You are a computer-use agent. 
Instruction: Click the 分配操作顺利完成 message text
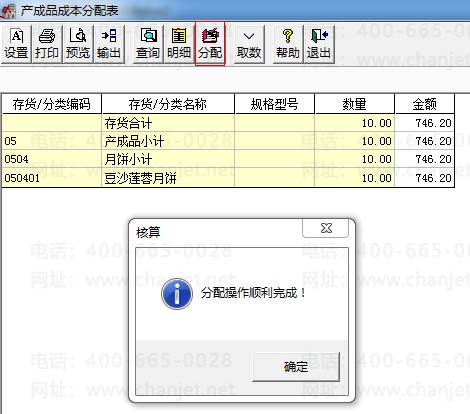click(x=253, y=293)
